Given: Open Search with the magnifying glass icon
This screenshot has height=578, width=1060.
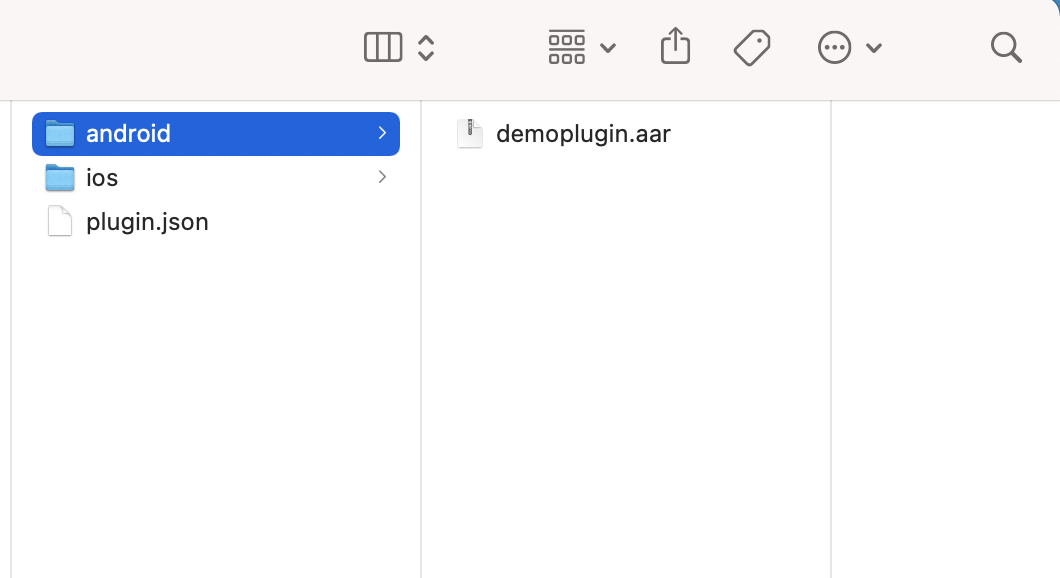Looking at the screenshot, I should tap(1006, 48).
